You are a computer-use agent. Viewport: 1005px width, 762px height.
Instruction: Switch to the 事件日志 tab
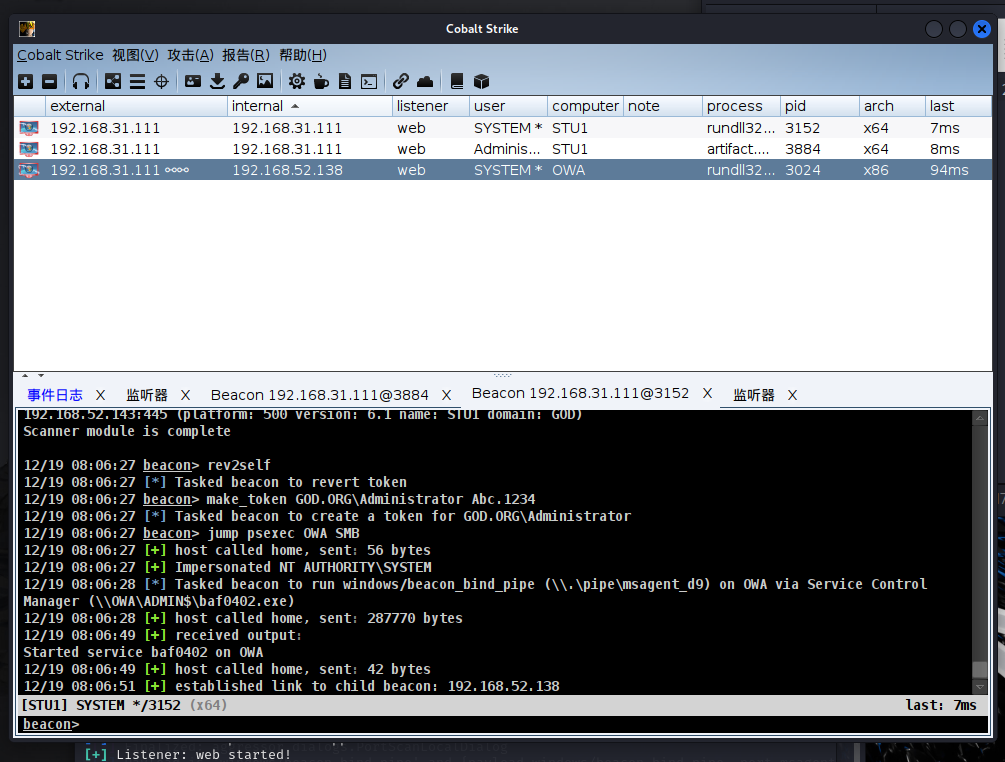(x=55, y=395)
